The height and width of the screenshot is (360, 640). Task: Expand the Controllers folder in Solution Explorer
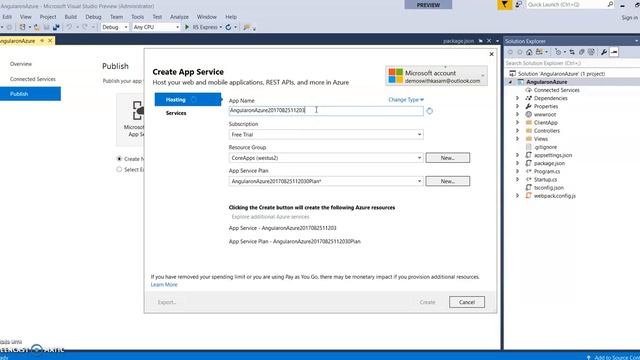pos(518,131)
